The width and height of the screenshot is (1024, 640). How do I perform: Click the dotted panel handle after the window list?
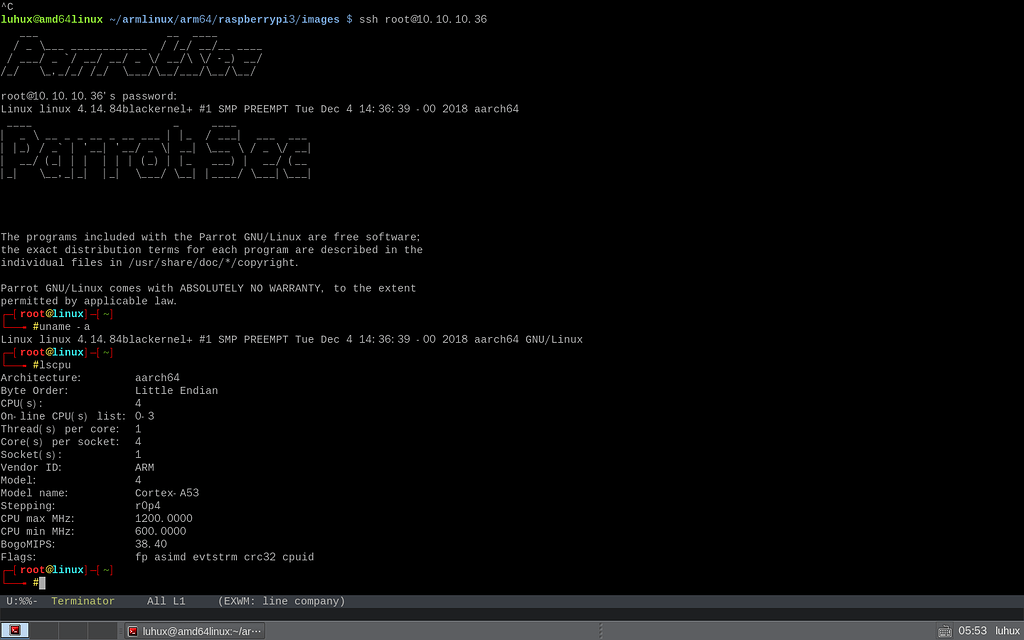pos(601,631)
